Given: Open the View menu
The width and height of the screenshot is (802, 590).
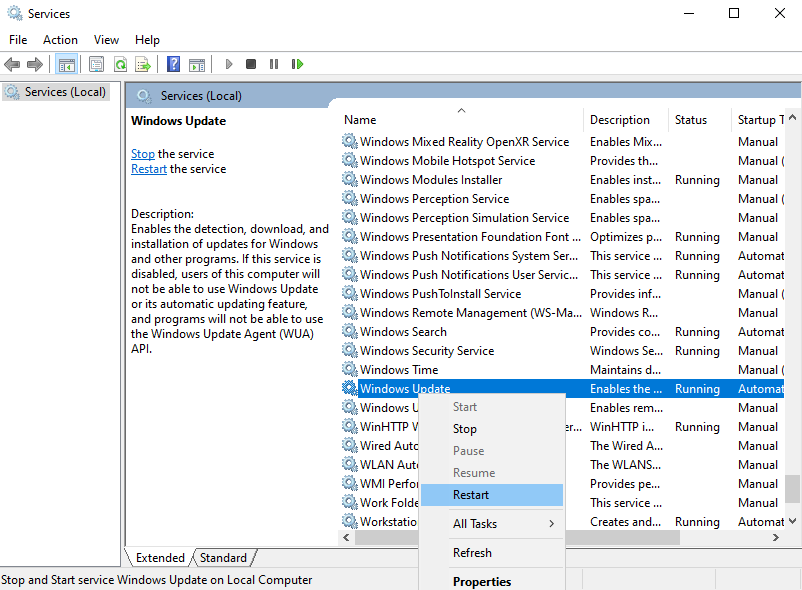Looking at the screenshot, I should (x=106, y=40).
